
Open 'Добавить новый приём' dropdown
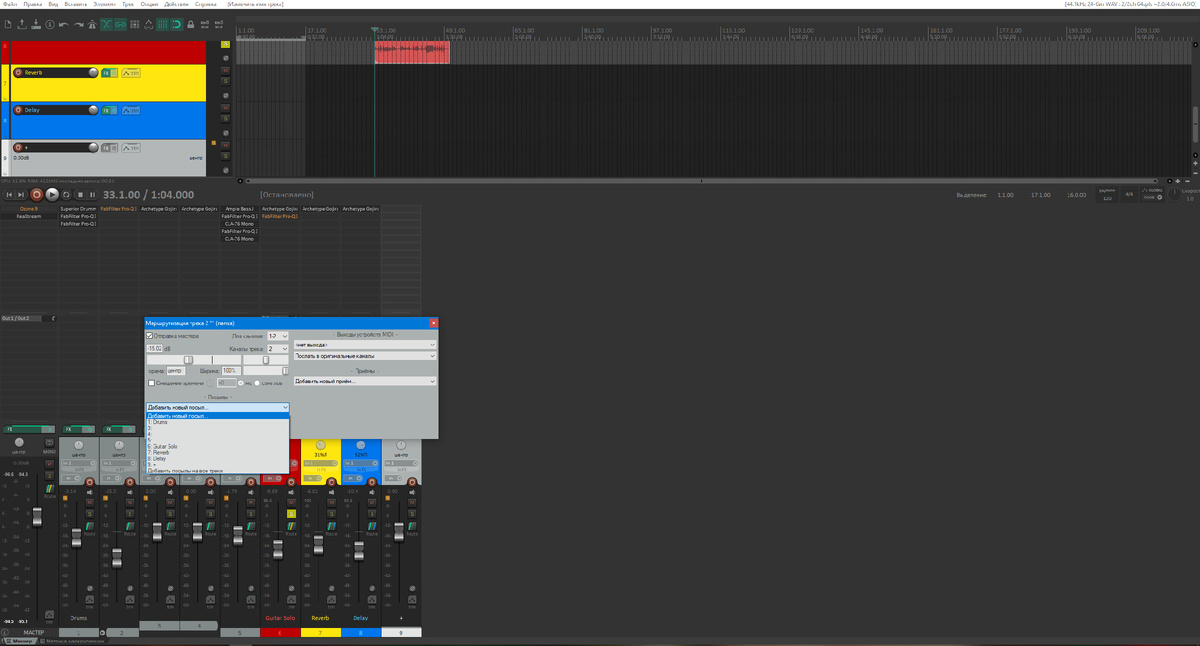[365, 381]
